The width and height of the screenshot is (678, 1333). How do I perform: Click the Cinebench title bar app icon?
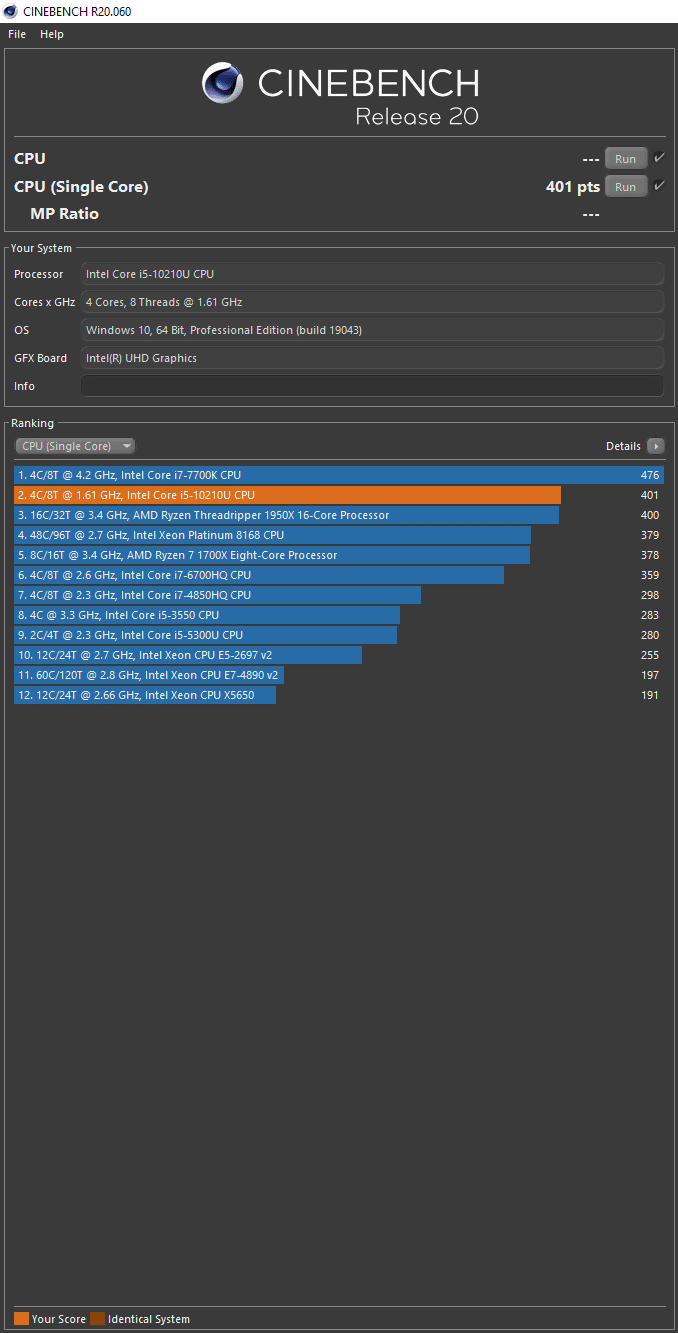pos(12,11)
